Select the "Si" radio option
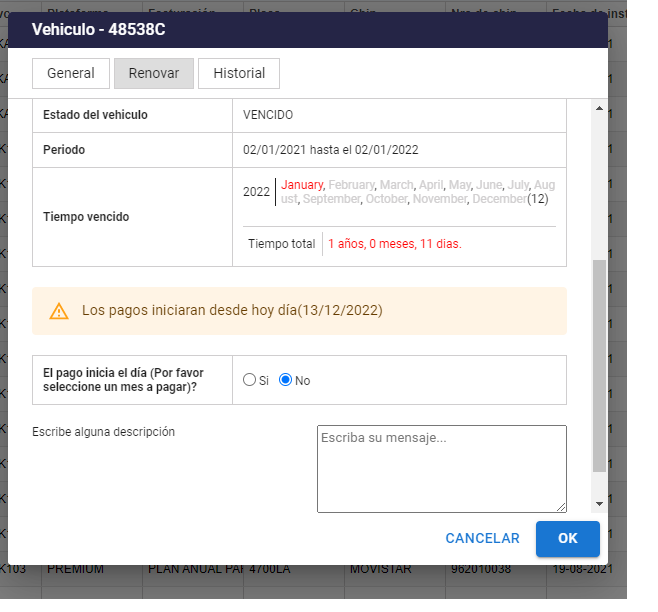This screenshot has height=612, width=658. (x=250, y=380)
